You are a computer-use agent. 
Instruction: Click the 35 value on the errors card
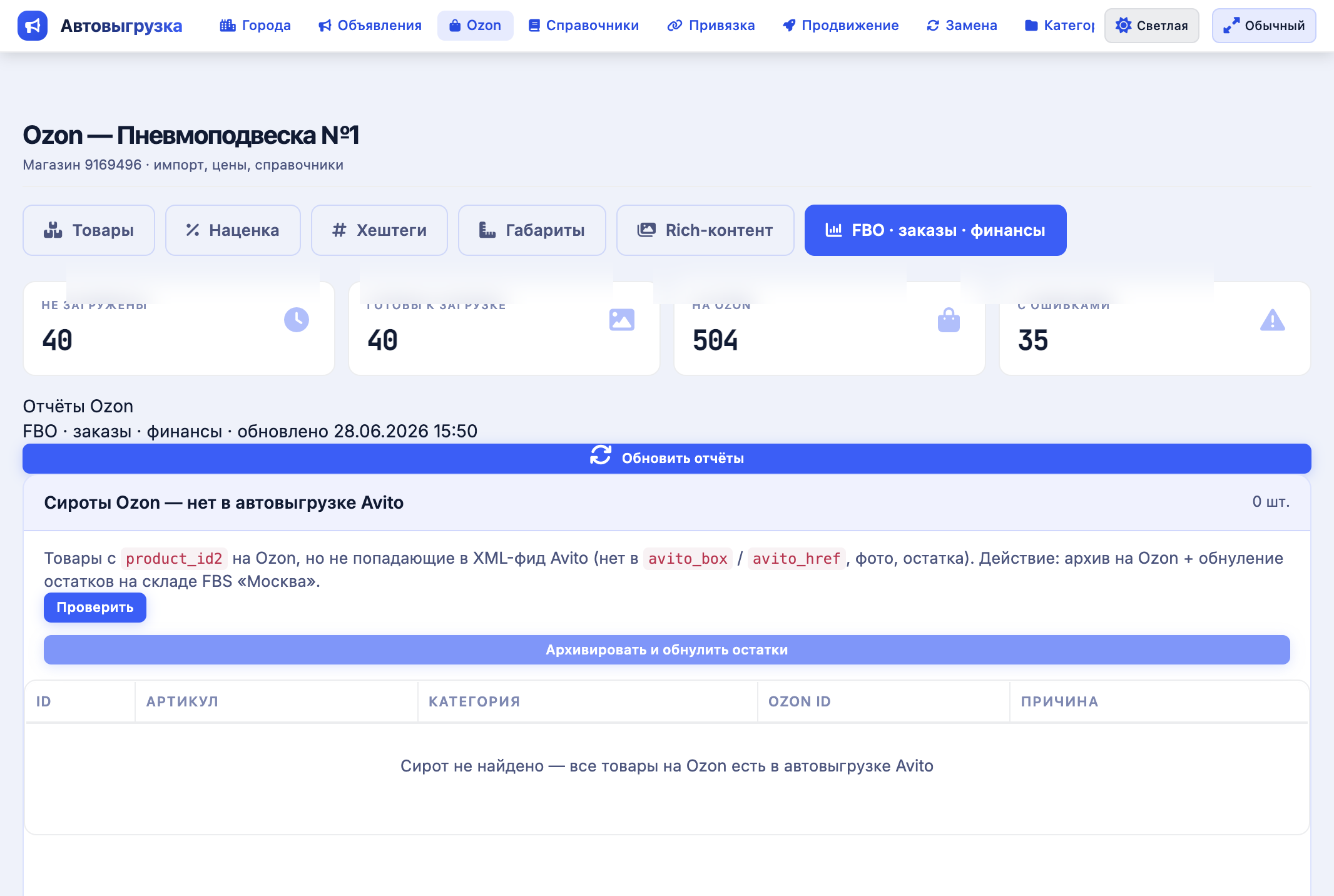point(1033,340)
